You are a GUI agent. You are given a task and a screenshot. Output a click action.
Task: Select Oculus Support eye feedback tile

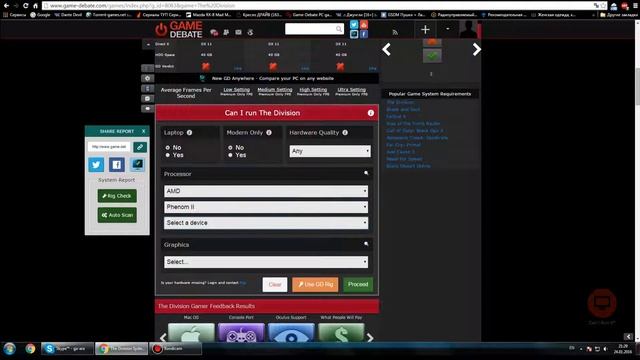pyautogui.click(x=291, y=333)
